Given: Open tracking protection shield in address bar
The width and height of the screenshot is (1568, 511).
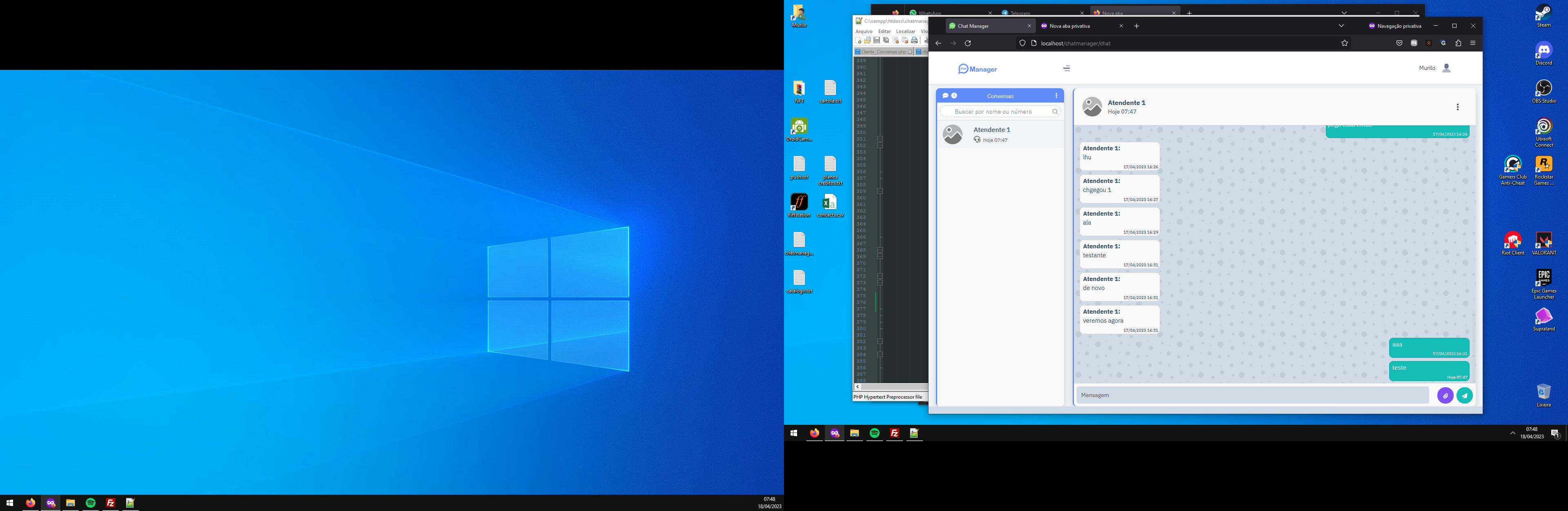Looking at the screenshot, I should pos(1022,43).
